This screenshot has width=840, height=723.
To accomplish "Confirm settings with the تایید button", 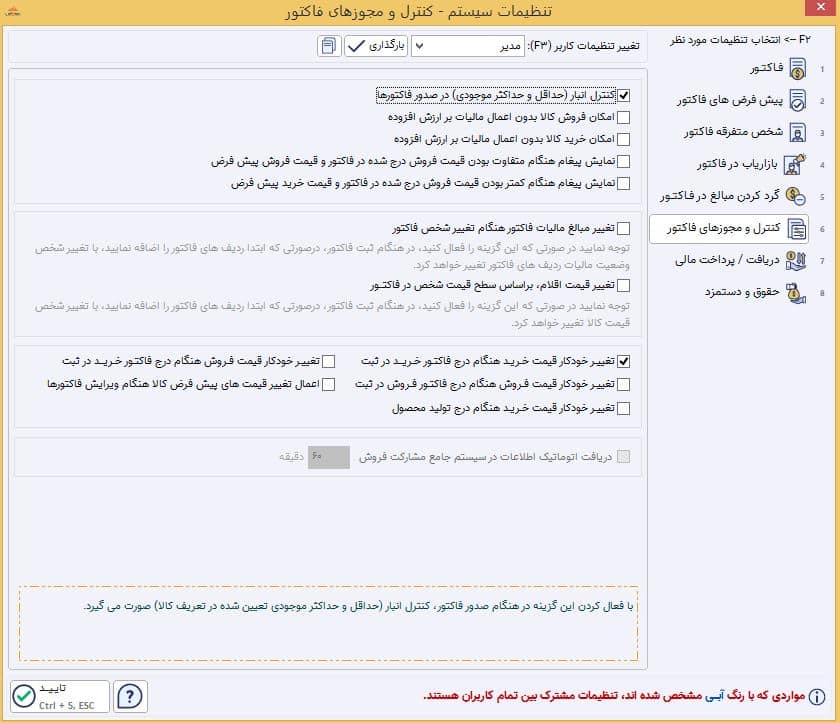I will (x=59, y=696).
